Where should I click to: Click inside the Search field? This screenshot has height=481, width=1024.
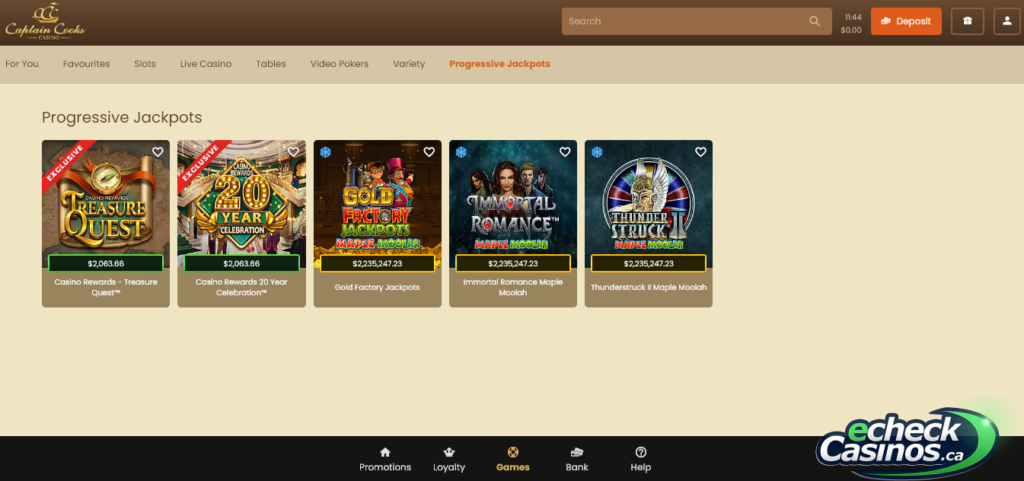(696, 21)
